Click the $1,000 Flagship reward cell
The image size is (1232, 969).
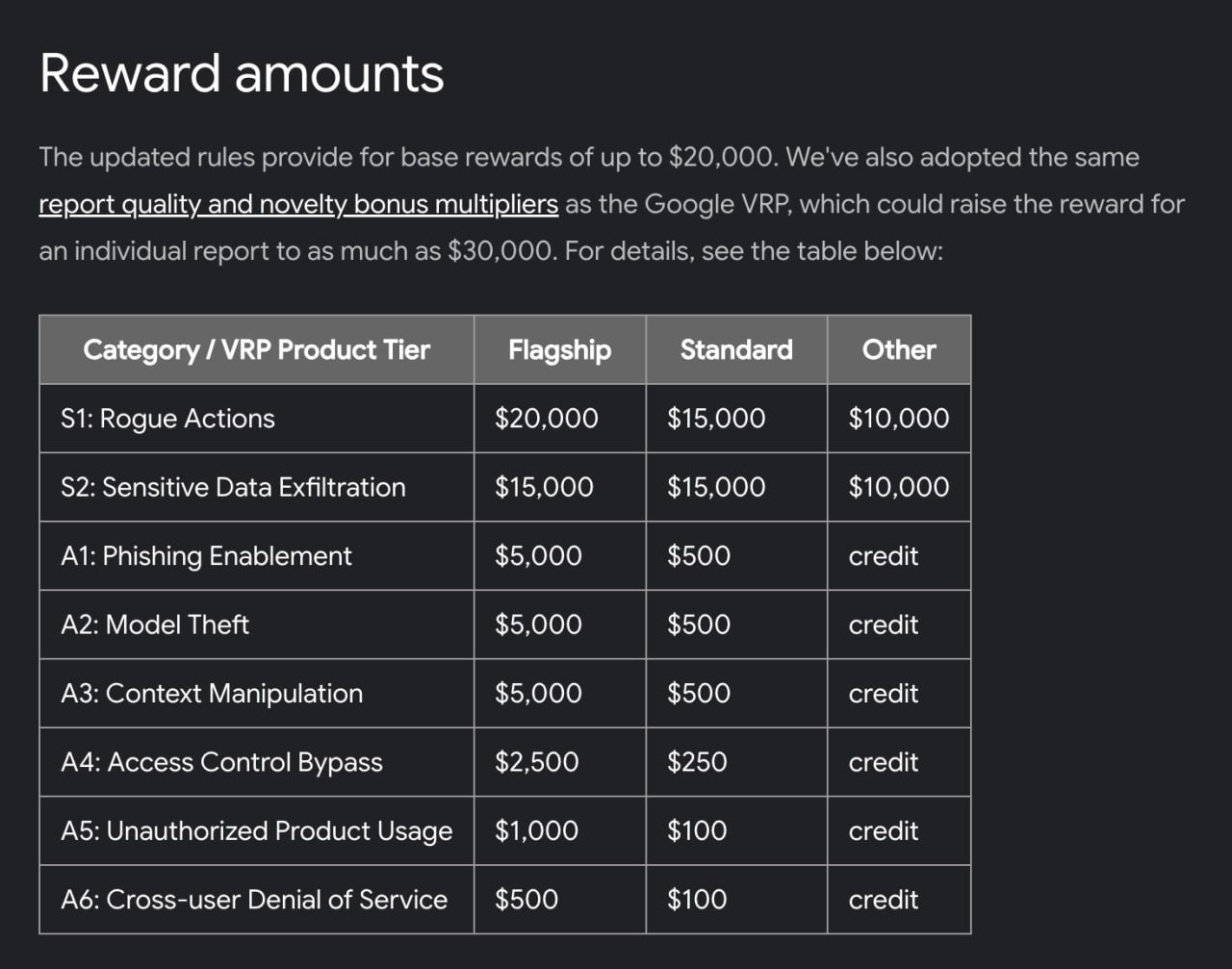point(536,831)
